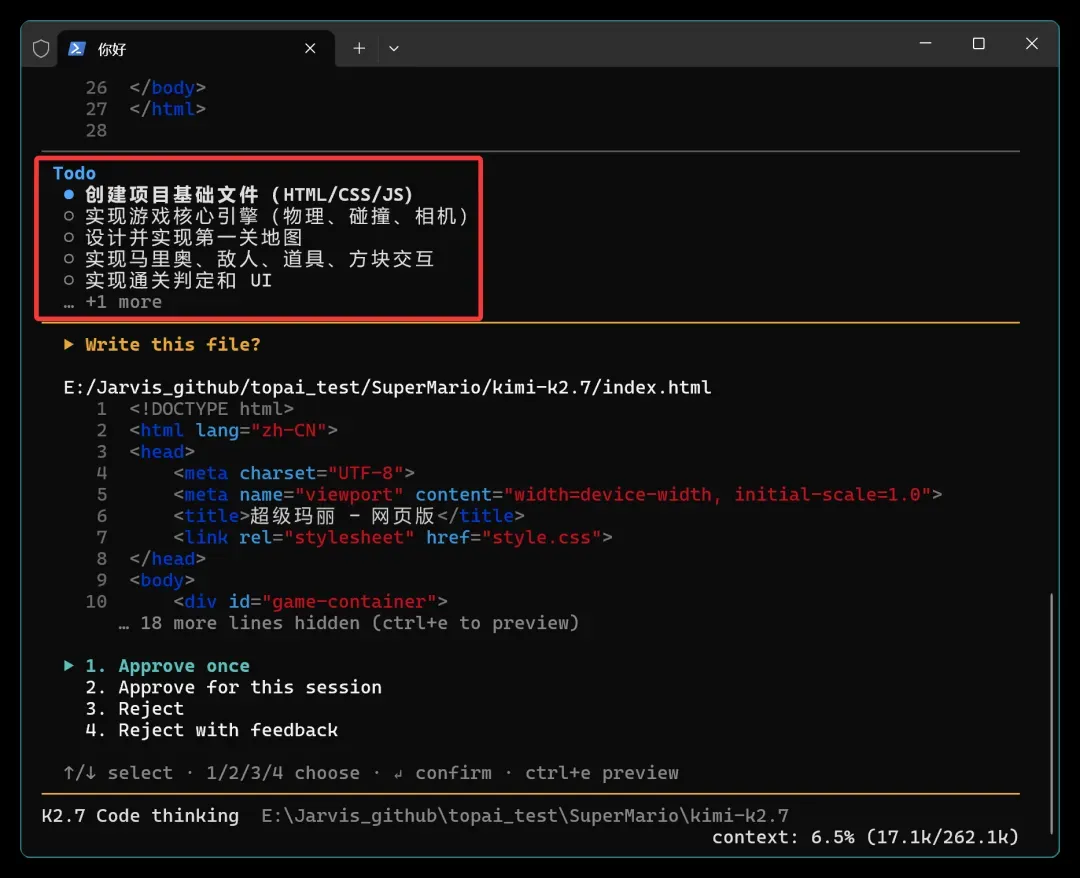Click the line with meta charset UTF-8
1080x878 pixels.
294,473
